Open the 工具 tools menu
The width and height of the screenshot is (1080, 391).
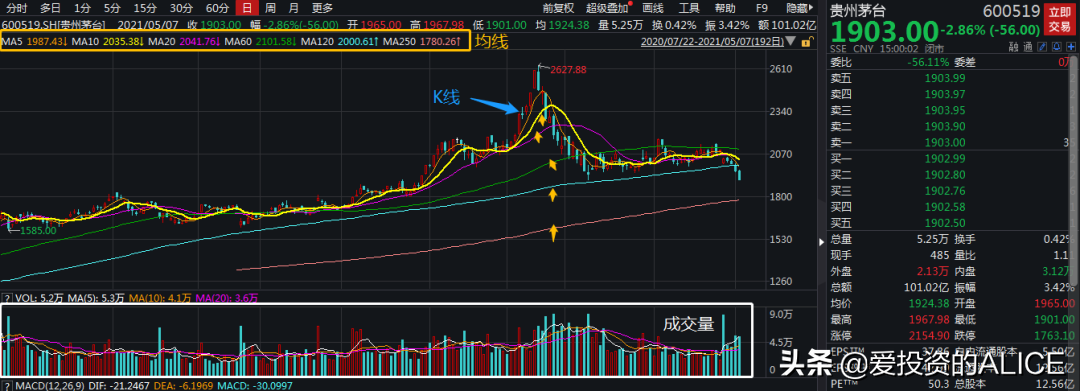click(689, 8)
